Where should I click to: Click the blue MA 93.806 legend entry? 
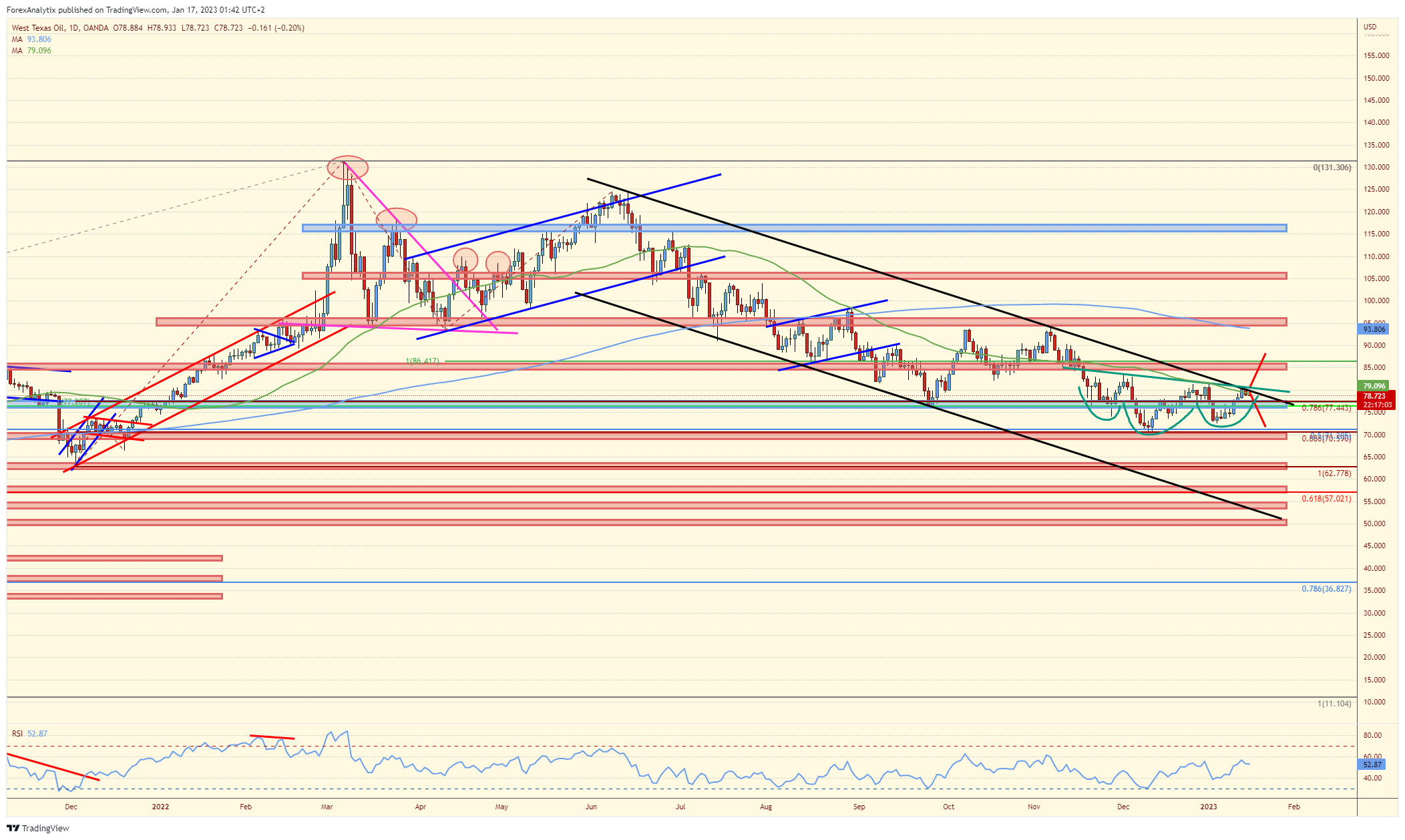pyautogui.click(x=31, y=39)
